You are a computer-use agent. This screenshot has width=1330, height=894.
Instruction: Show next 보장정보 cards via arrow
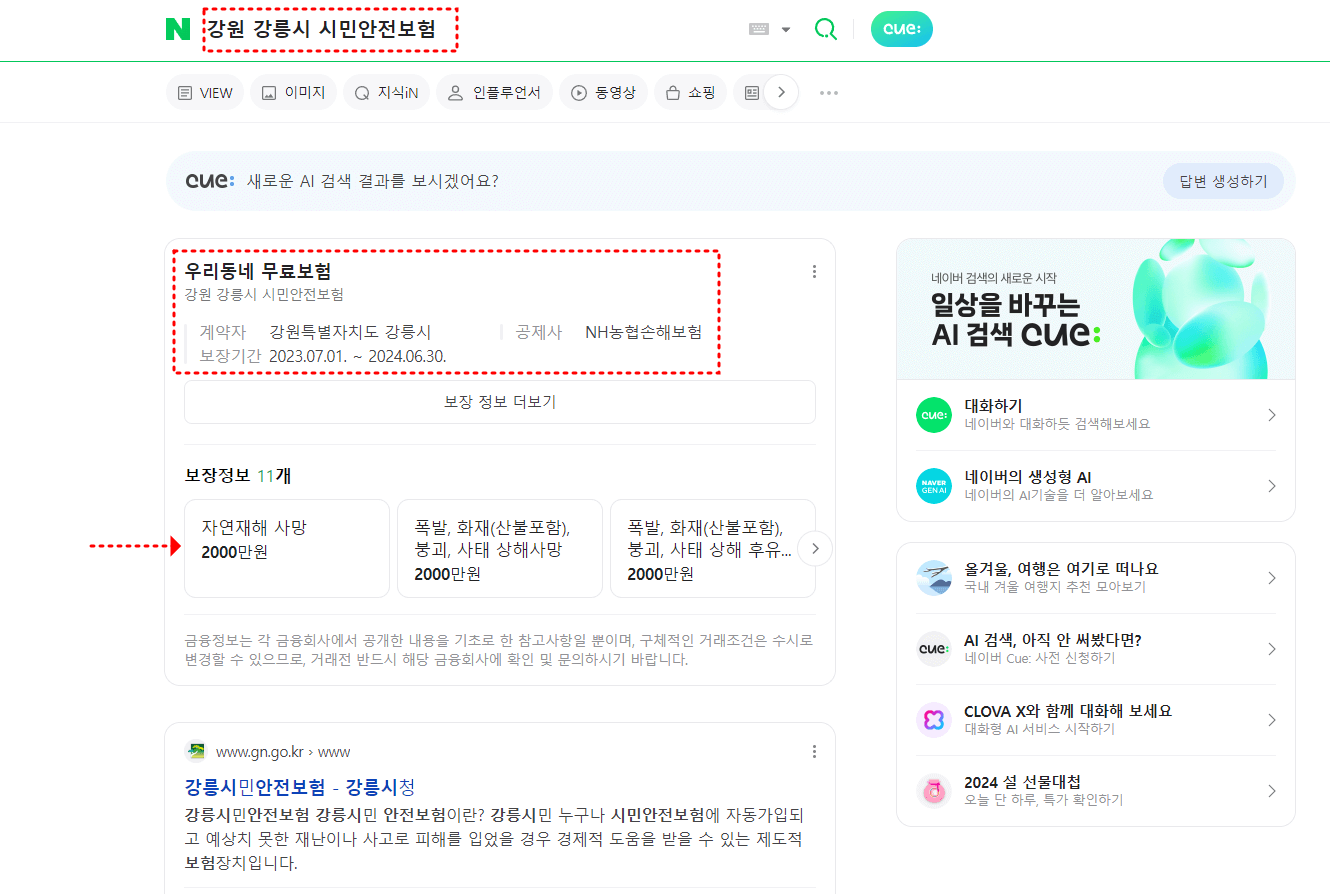tap(815, 548)
